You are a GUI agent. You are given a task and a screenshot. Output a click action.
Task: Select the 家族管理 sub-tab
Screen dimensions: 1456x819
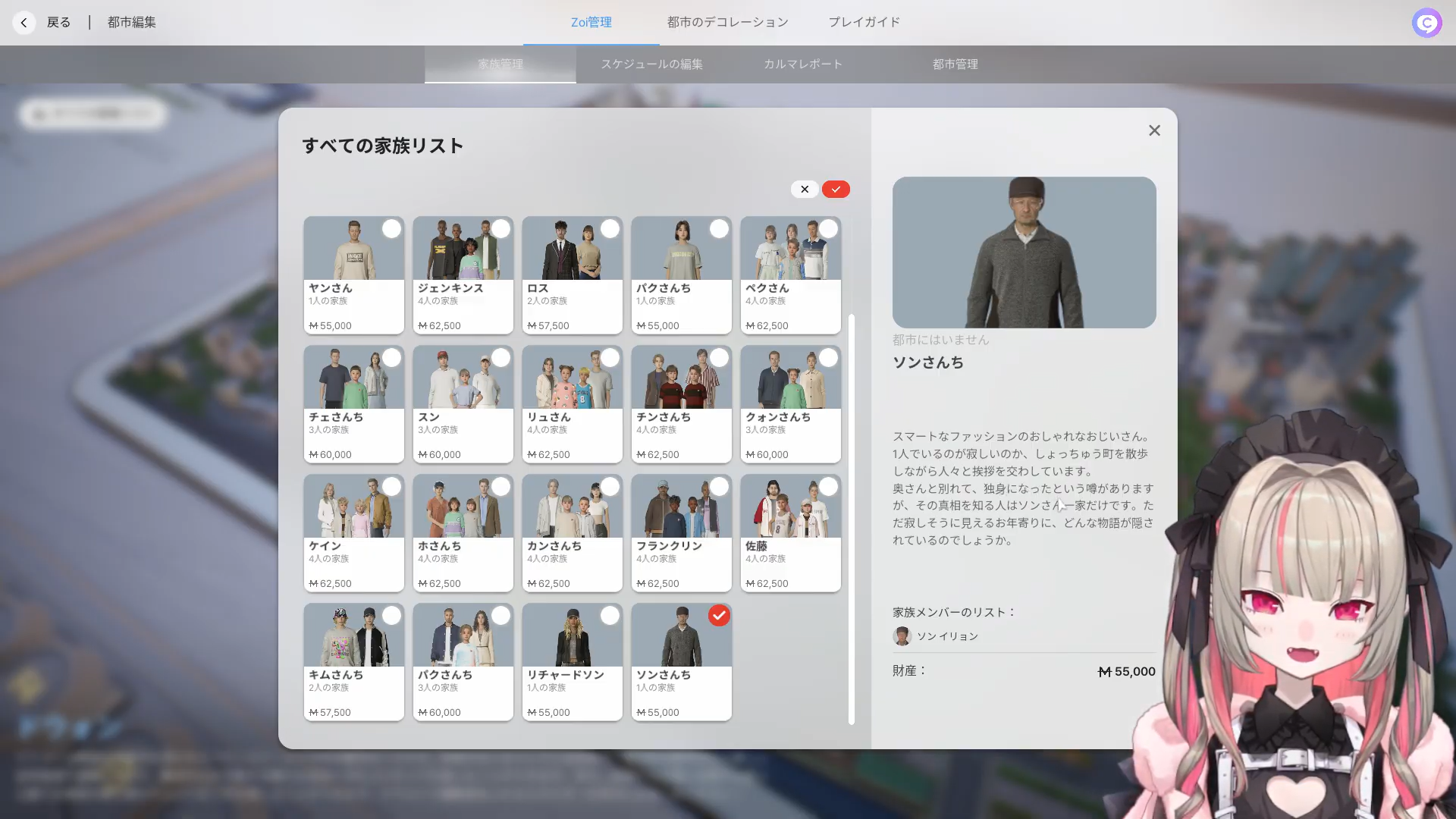[500, 64]
